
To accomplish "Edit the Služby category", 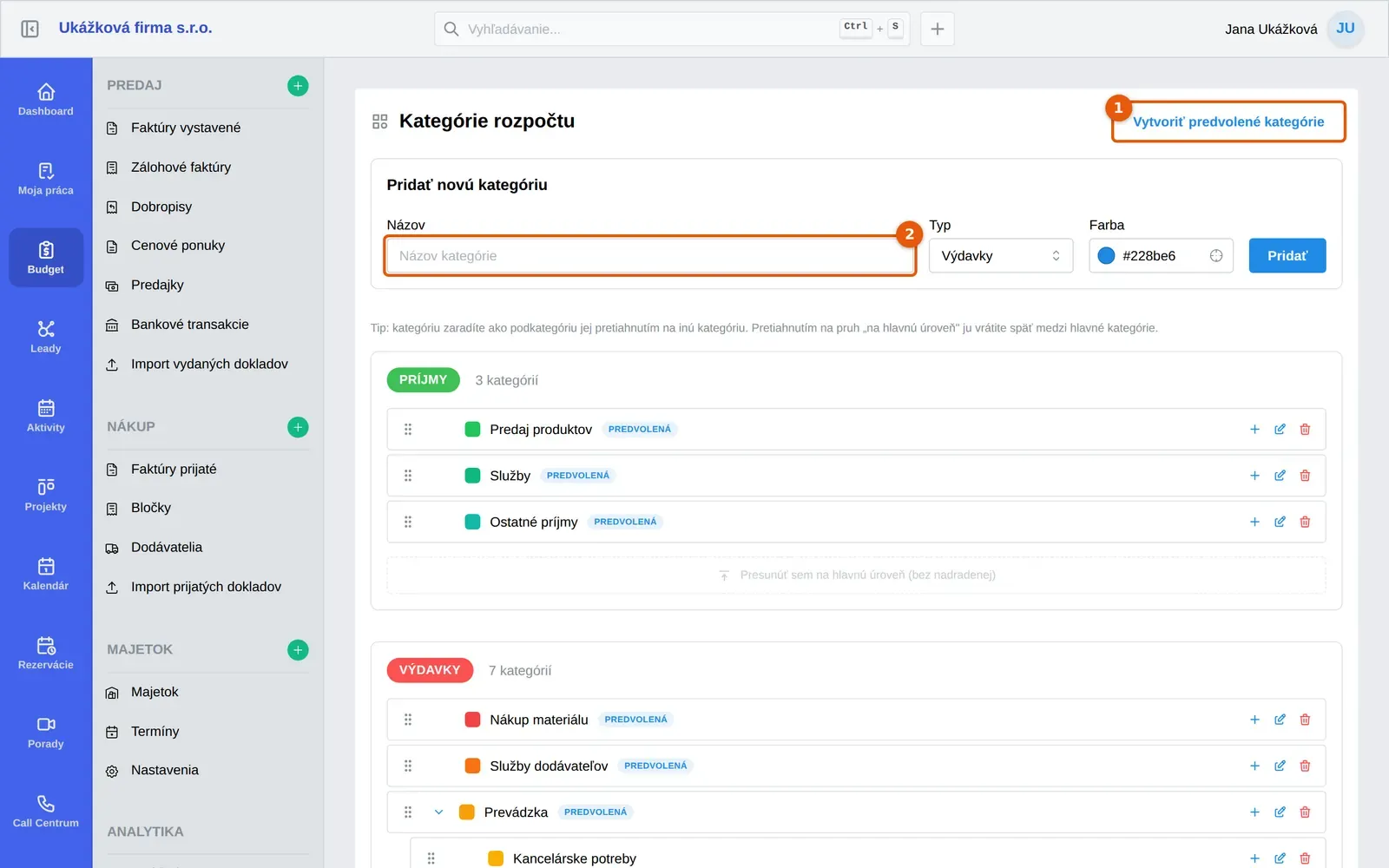I will pyautogui.click(x=1280, y=476).
